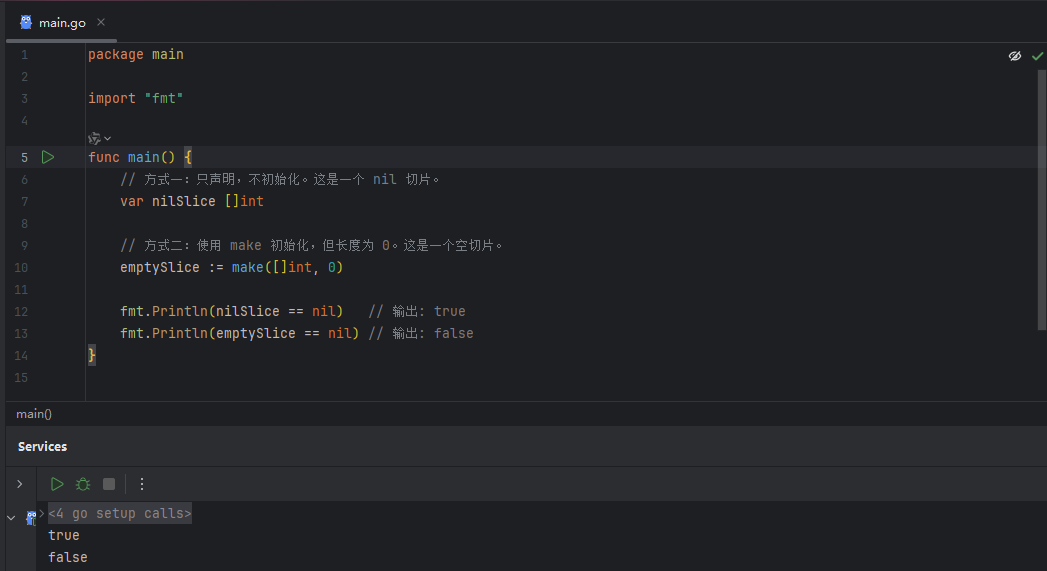Click the emptySlice make statement
The image size is (1047, 571).
tap(231, 268)
